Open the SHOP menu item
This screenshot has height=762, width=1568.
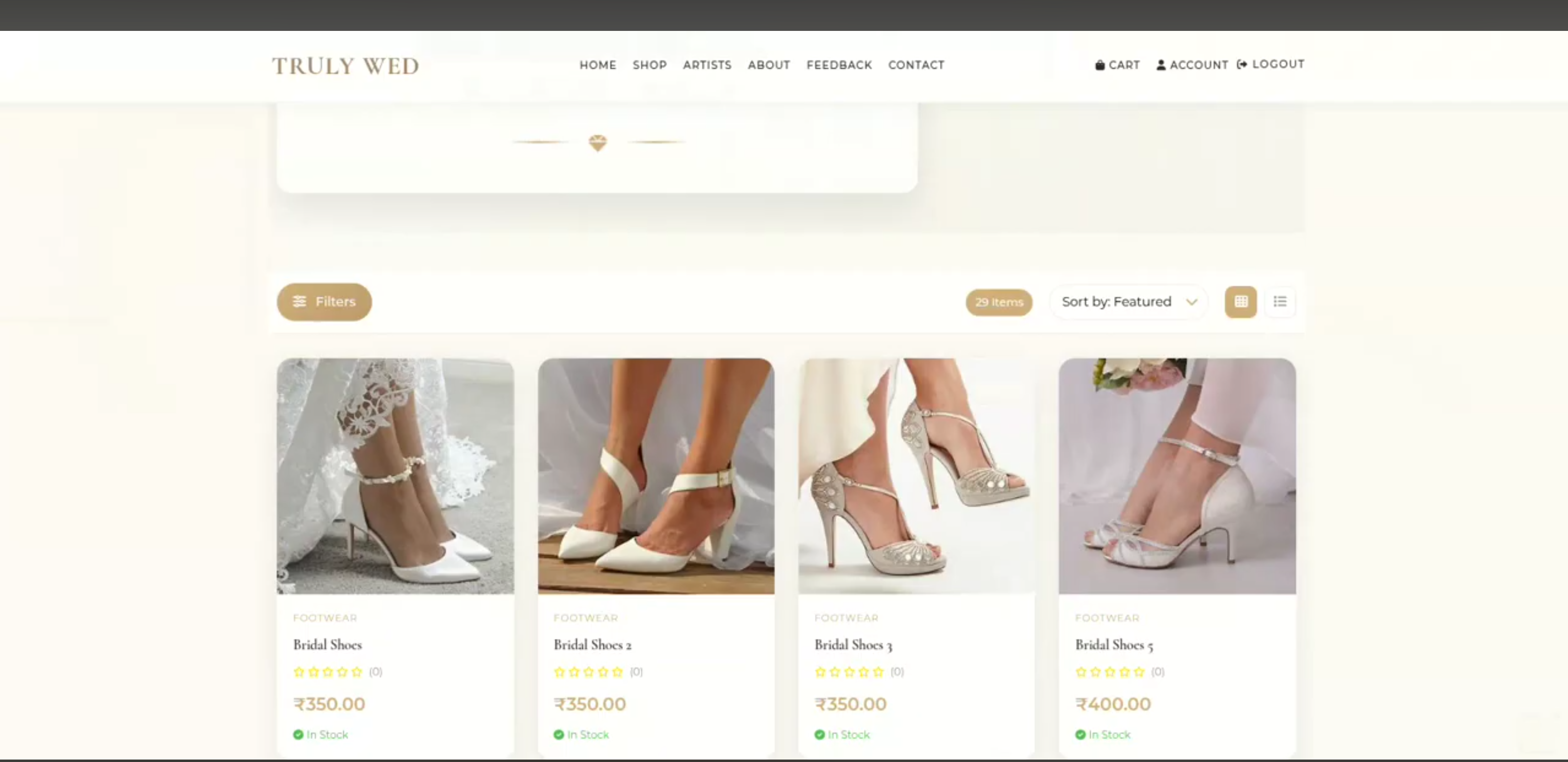pos(650,65)
